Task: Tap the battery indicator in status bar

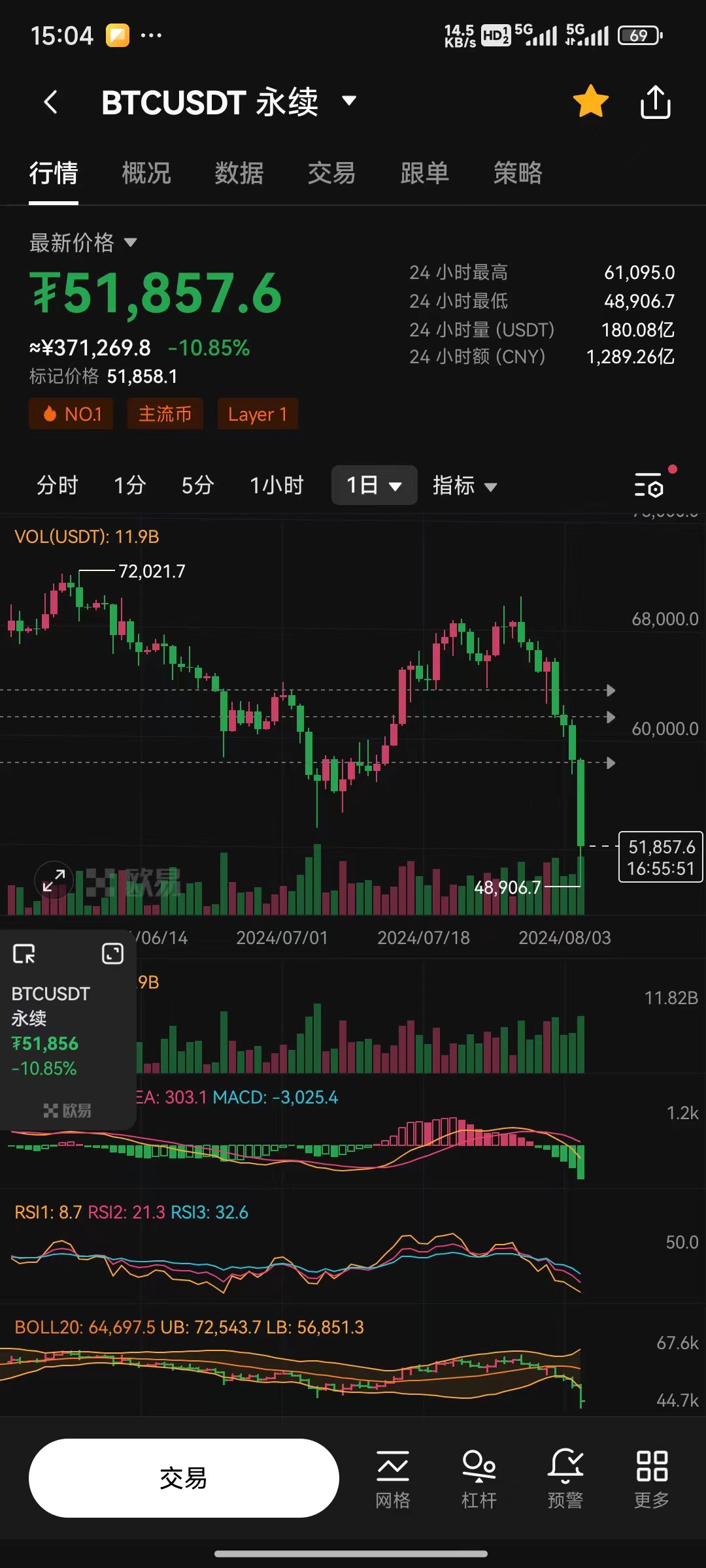Action: [640, 35]
